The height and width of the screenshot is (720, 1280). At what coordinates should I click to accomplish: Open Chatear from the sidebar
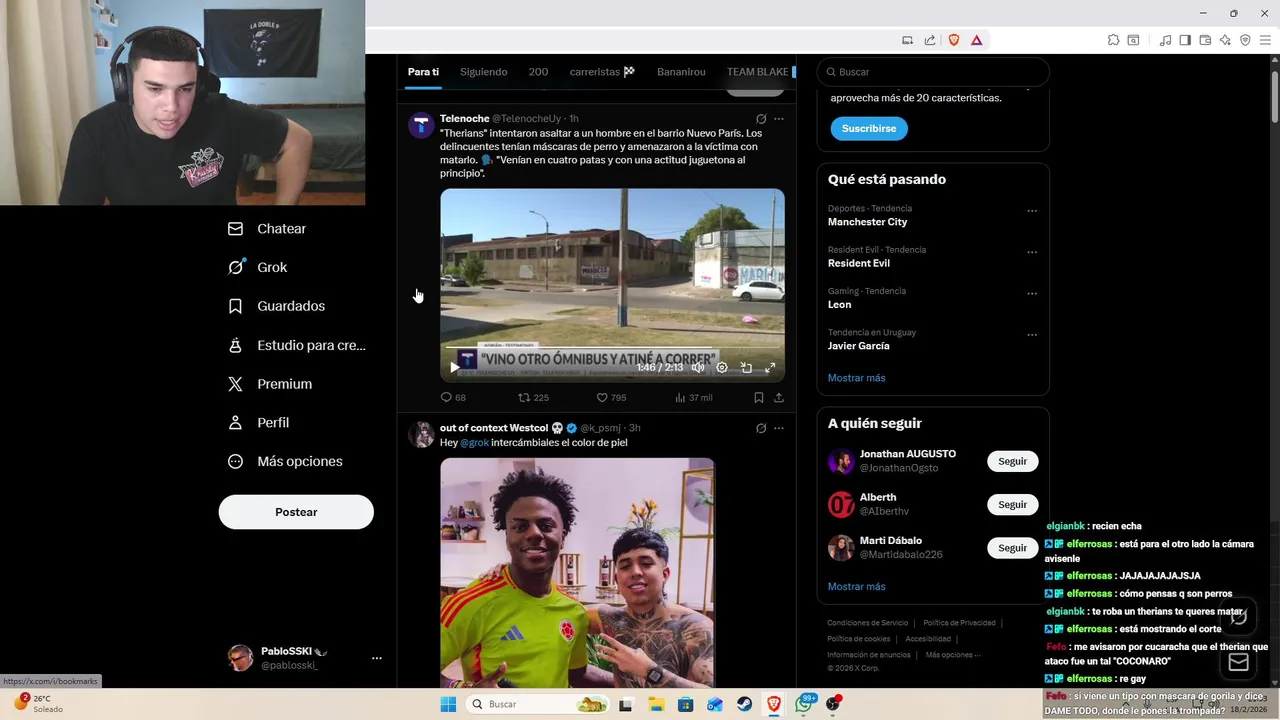266,229
